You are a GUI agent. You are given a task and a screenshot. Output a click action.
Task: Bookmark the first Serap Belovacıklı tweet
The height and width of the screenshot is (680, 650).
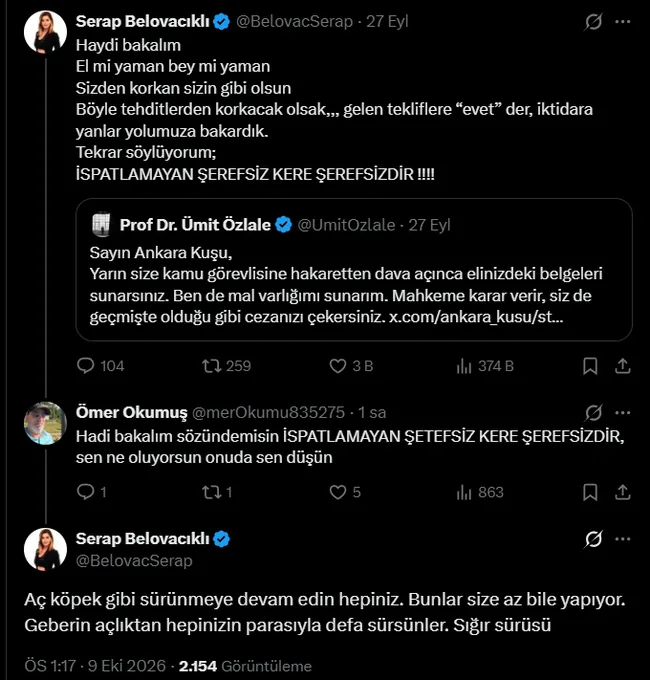click(590, 366)
